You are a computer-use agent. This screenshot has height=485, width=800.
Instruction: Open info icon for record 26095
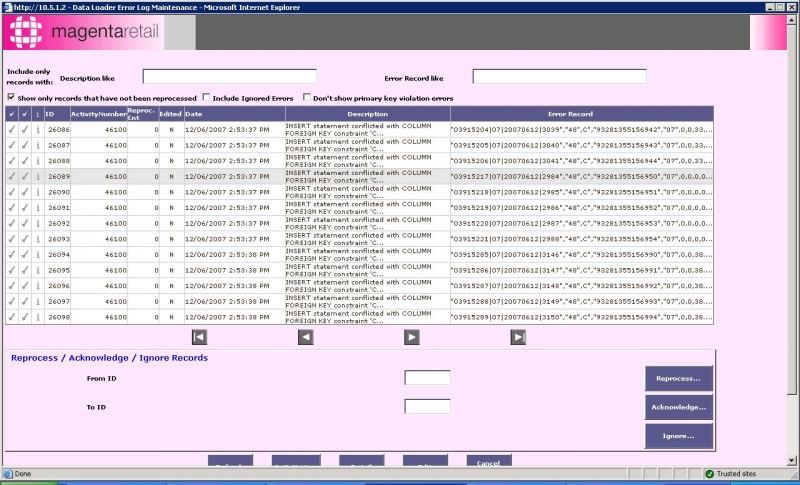(x=38, y=270)
